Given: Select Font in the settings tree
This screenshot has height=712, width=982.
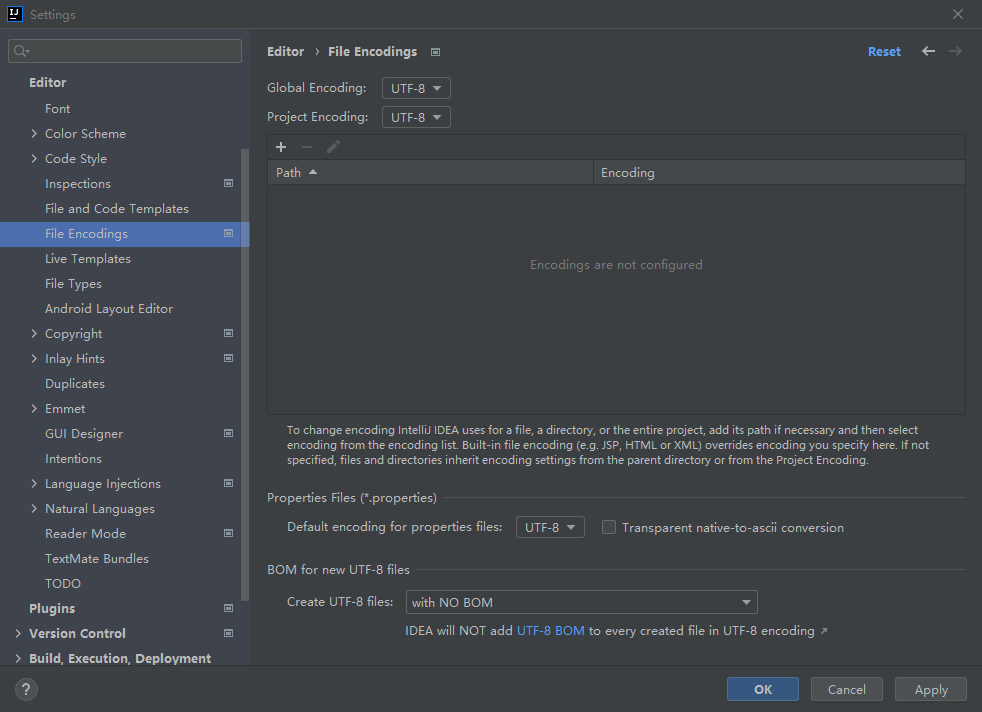Looking at the screenshot, I should 58,109.
